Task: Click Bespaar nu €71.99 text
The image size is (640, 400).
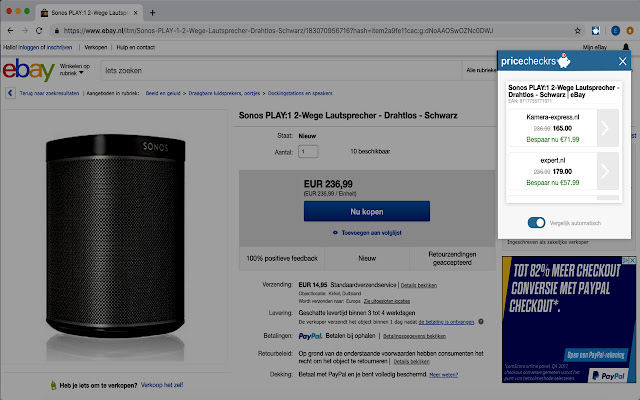Action: (x=553, y=140)
